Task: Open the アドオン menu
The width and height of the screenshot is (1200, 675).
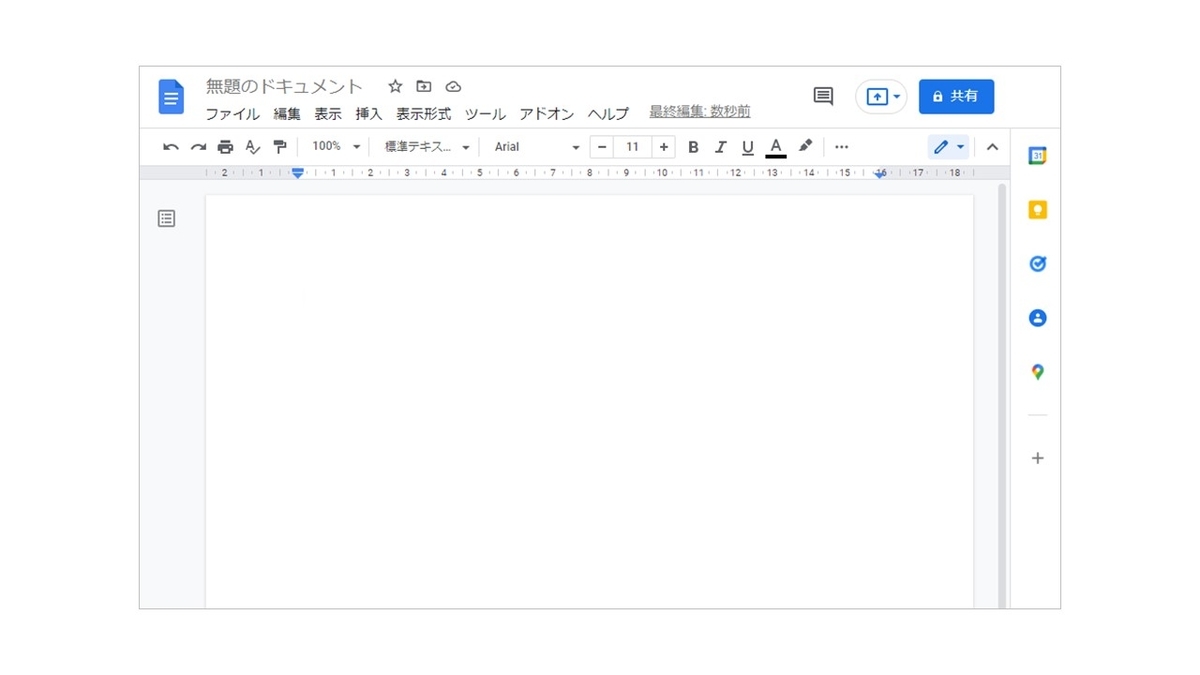Action: tap(547, 114)
